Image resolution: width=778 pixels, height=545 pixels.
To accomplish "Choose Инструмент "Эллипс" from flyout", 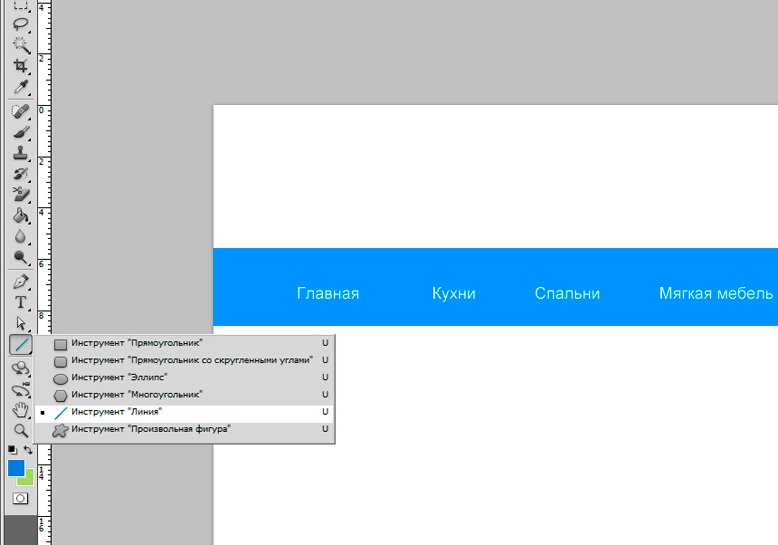I will click(x=119, y=377).
